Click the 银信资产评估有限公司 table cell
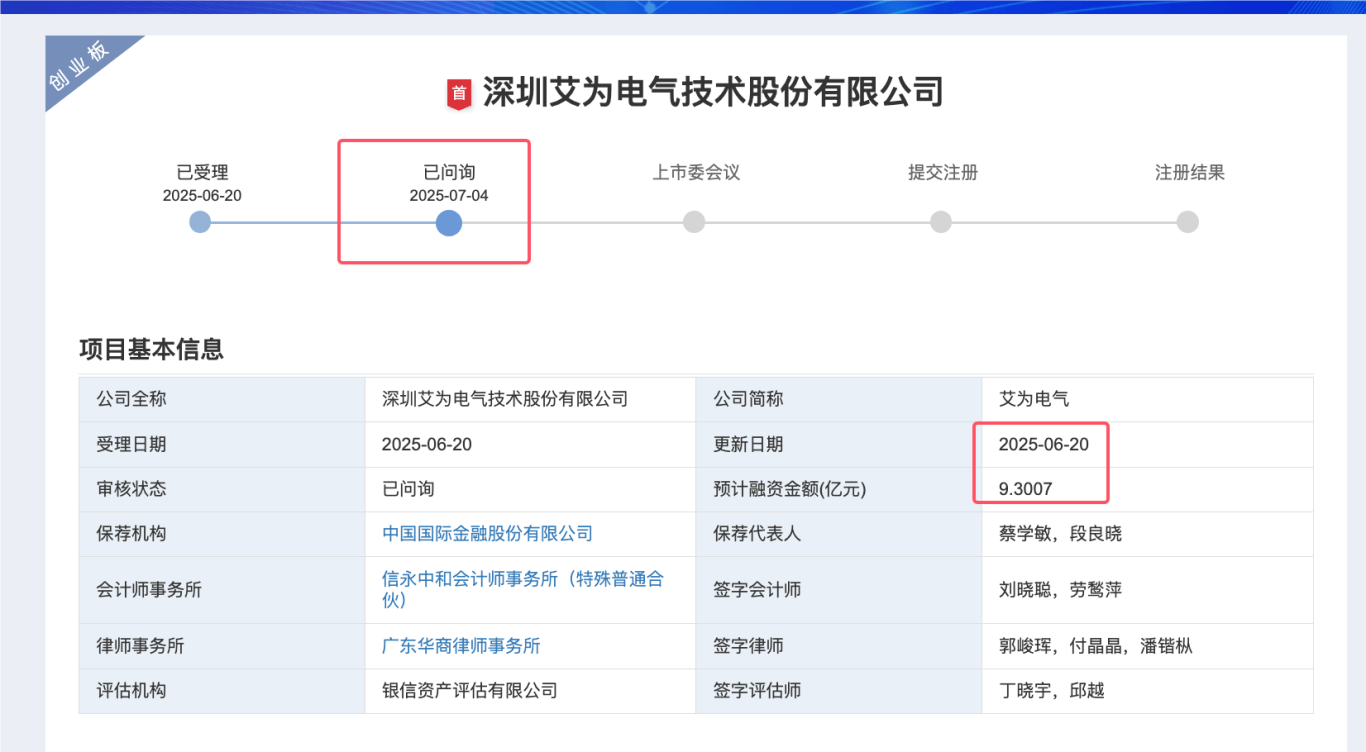The height and width of the screenshot is (752, 1366). pyautogui.click(x=469, y=691)
